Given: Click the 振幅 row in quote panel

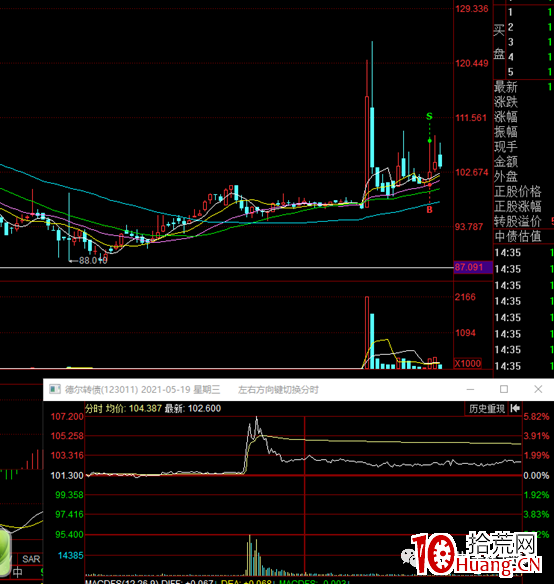Looking at the screenshot, I should [x=523, y=132].
